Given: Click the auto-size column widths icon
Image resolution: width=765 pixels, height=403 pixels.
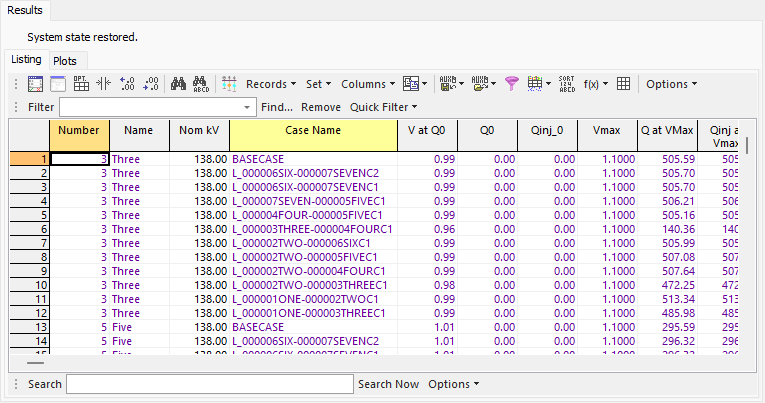Looking at the screenshot, I should click(104, 84).
